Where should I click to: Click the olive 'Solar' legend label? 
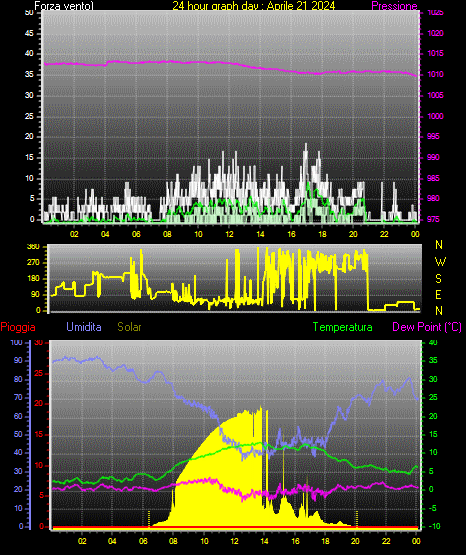130,327
